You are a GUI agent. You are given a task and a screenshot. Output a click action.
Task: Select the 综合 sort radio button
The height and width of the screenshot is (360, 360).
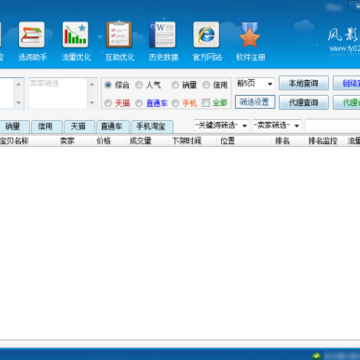[108, 85]
